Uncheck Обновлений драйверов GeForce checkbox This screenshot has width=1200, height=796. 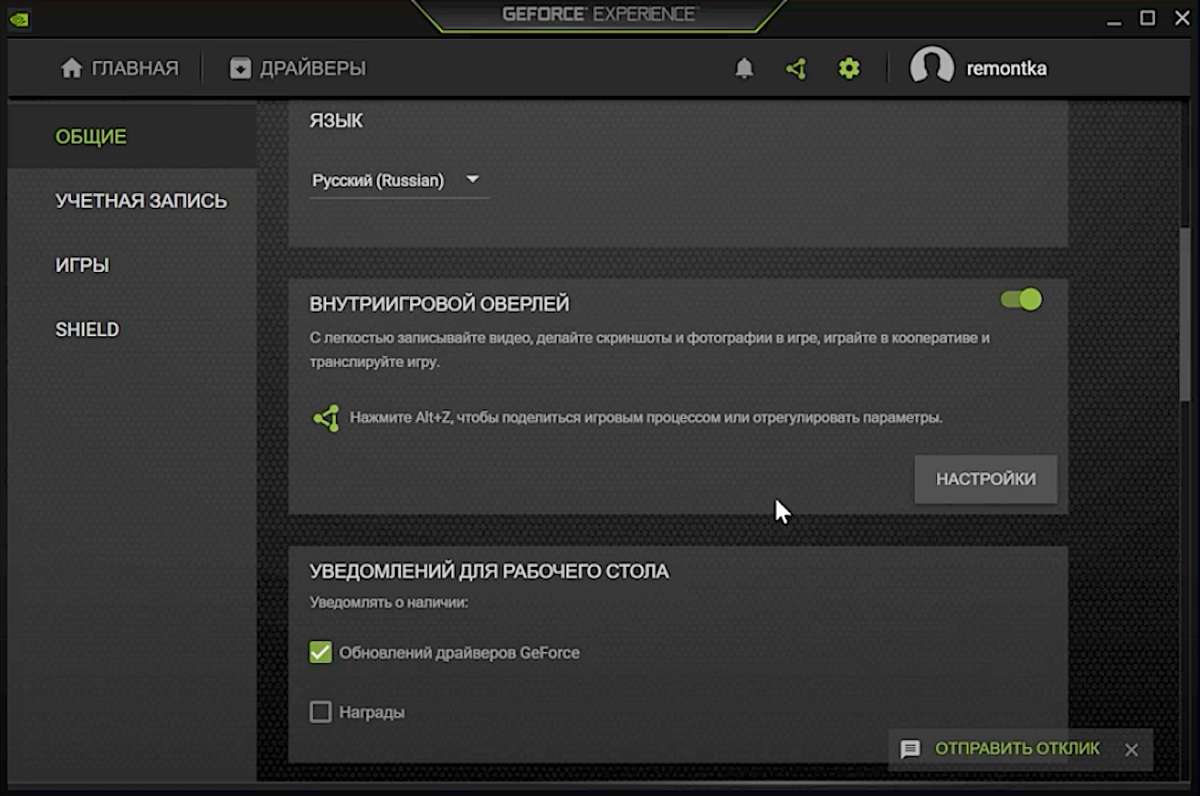tap(320, 653)
